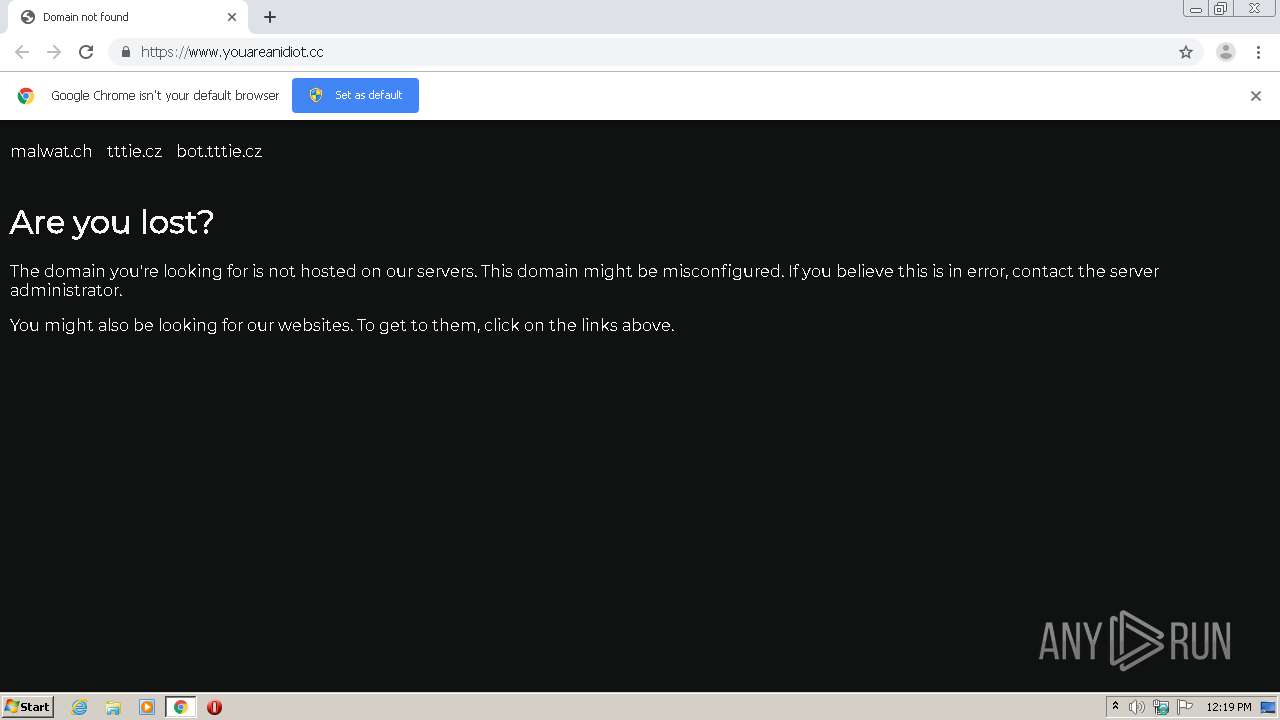The height and width of the screenshot is (720, 1280).
Task: Click the network tray icon
Action: click(x=1161, y=707)
